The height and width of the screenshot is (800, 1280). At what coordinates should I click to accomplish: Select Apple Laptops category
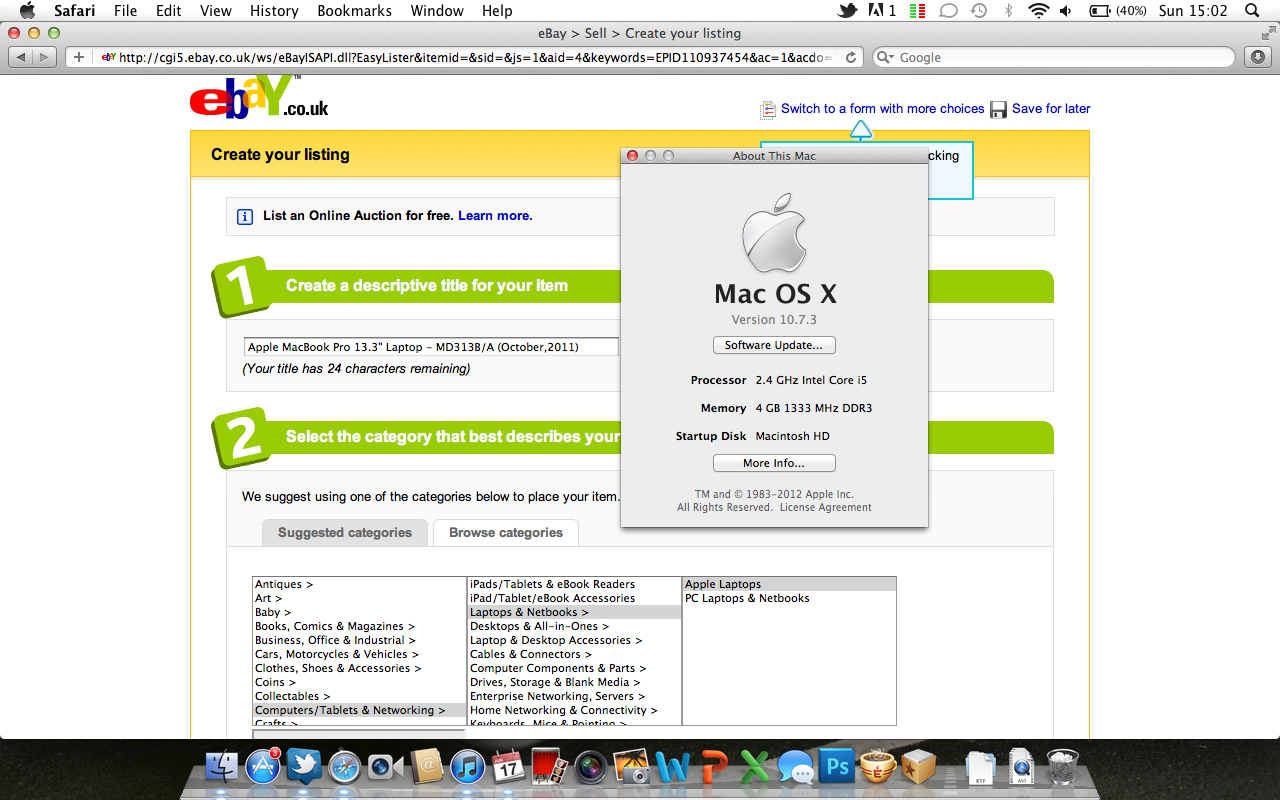pos(789,584)
